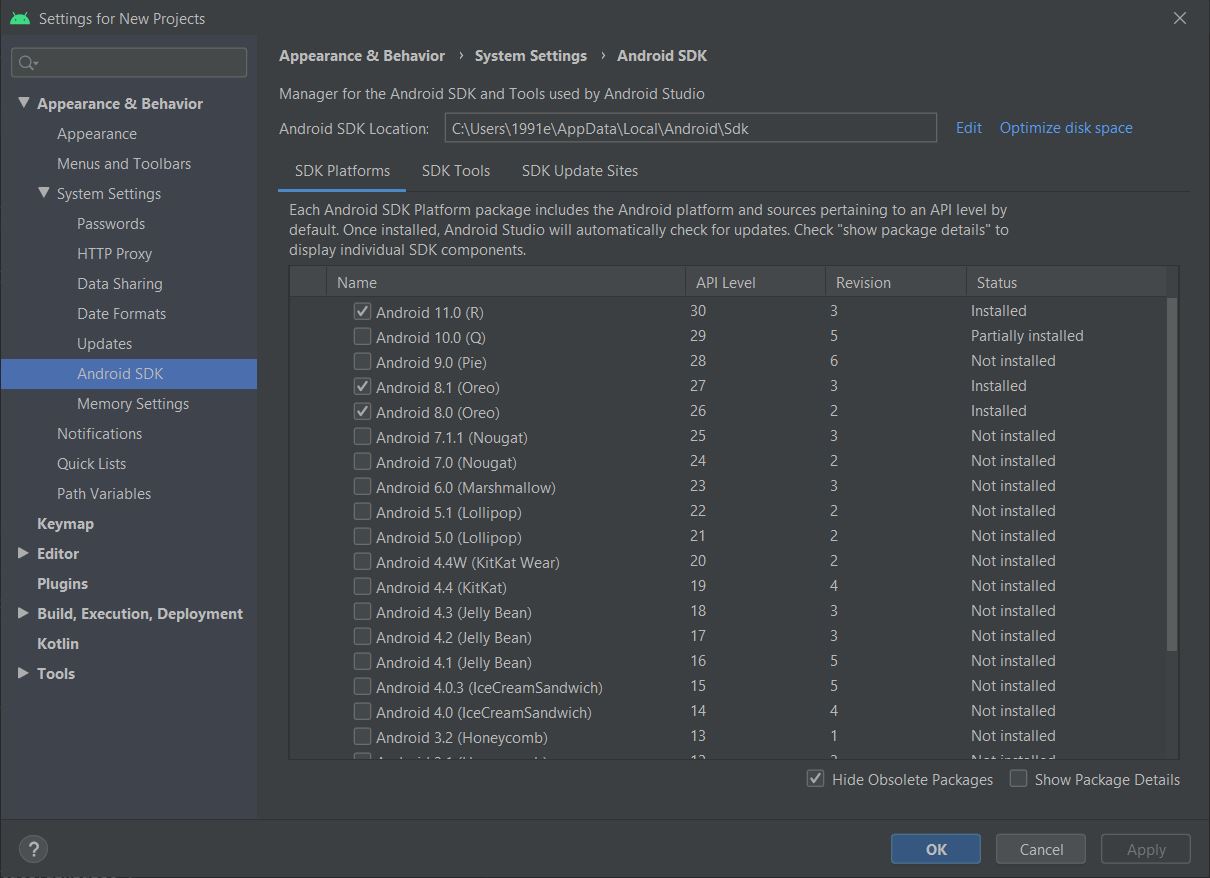Check Android 4.4 (KitKat) checkbox
The width and height of the screenshot is (1210, 878).
coord(362,586)
